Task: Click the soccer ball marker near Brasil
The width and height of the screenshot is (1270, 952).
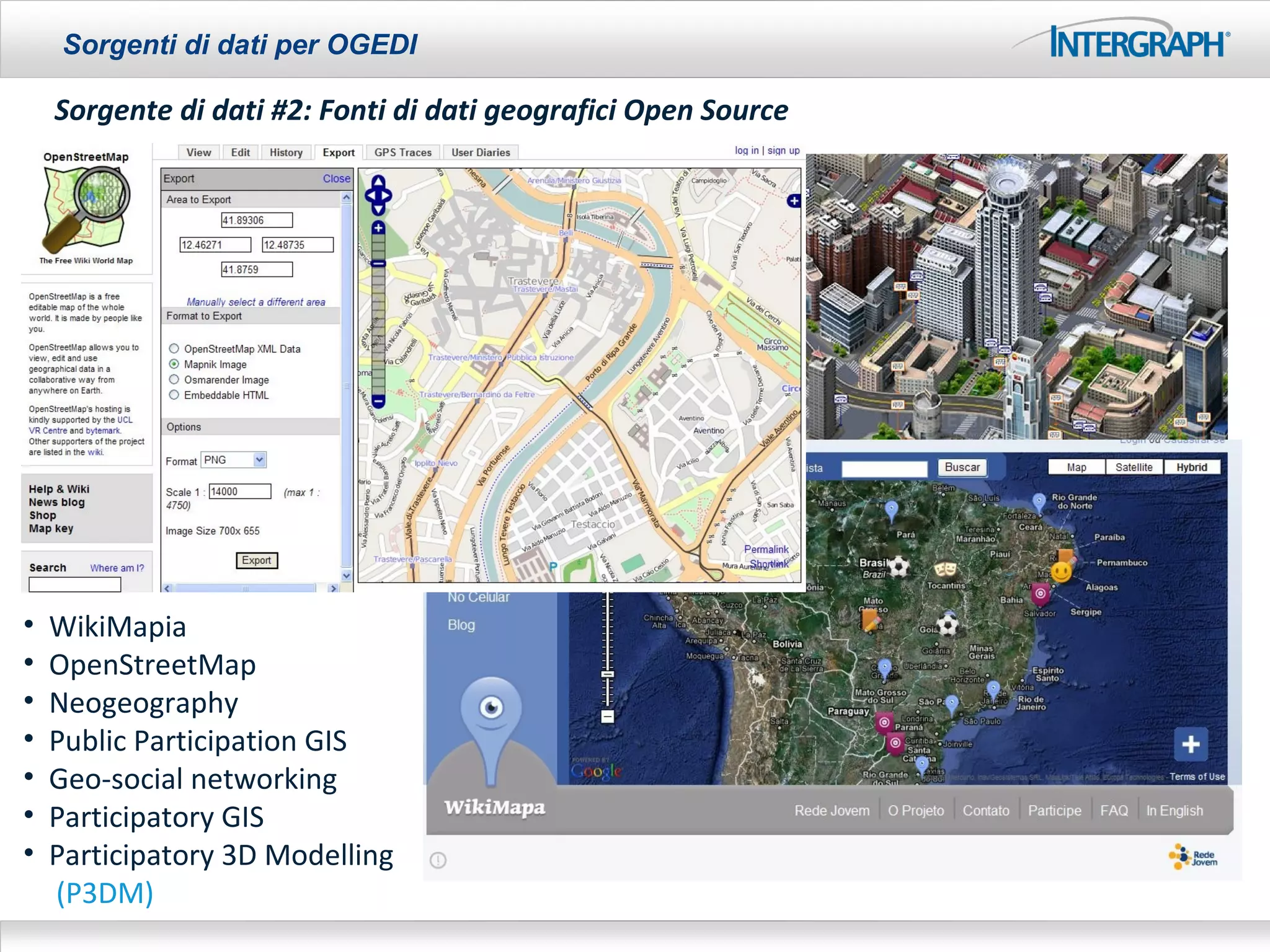Action: pos(899,566)
